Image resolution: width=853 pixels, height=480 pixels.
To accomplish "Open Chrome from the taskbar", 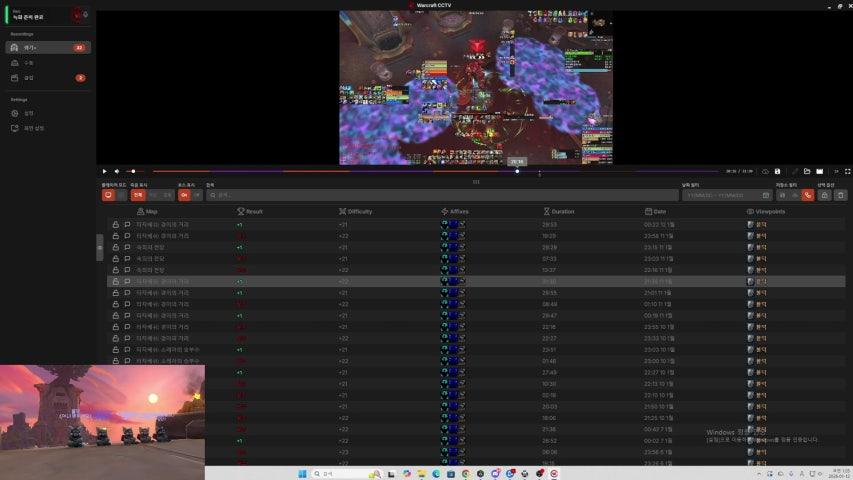I will click(466, 473).
